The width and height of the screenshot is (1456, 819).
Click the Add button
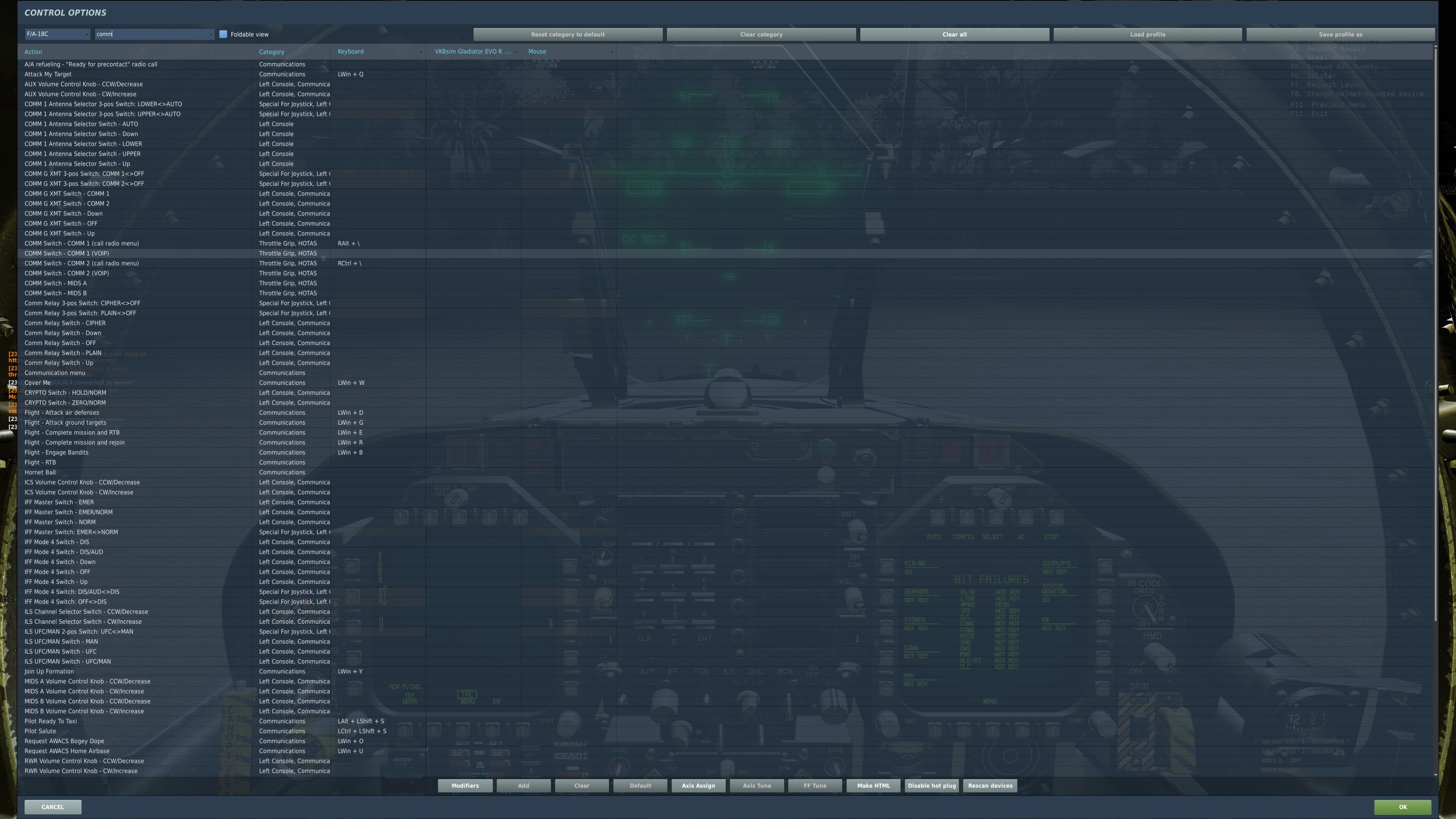pos(523,786)
